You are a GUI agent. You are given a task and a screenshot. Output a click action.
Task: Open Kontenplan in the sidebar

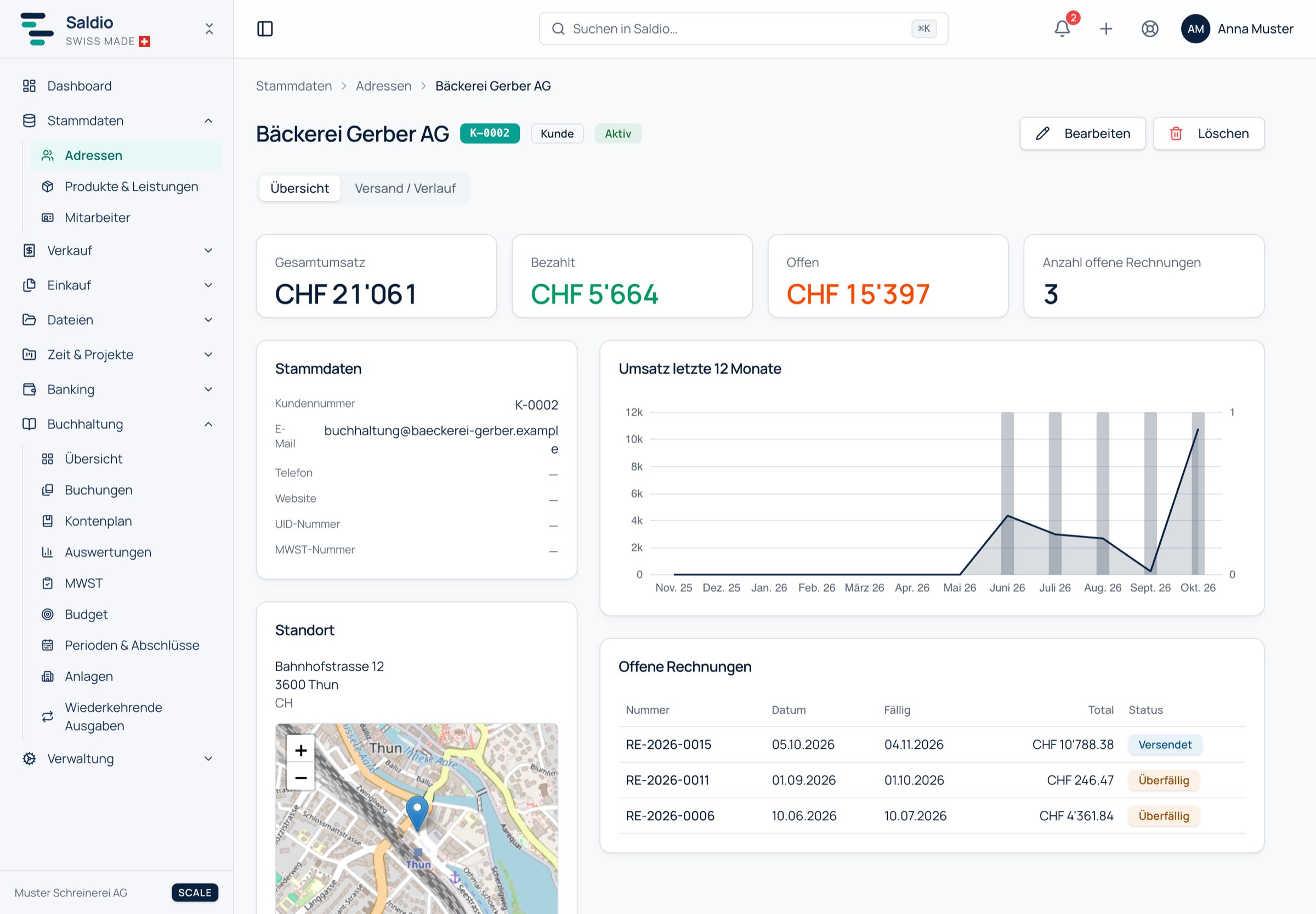pyautogui.click(x=126, y=521)
